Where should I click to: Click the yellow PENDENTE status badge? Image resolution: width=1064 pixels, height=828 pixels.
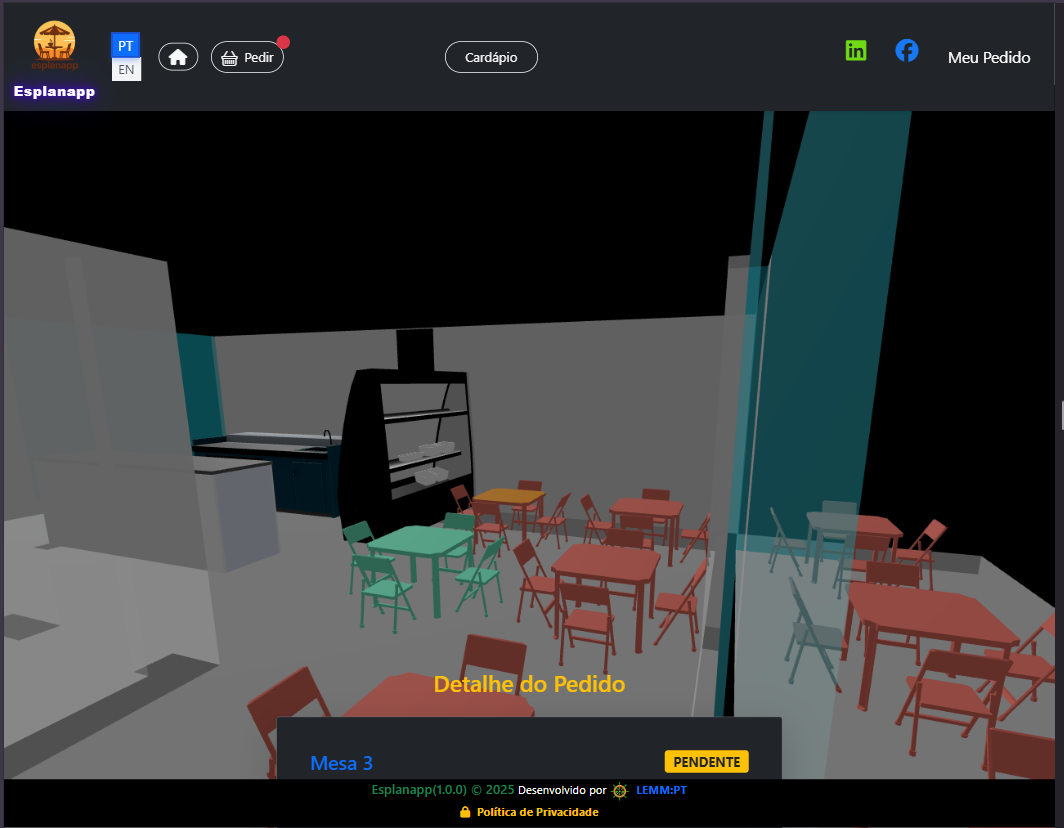(706, 762)
